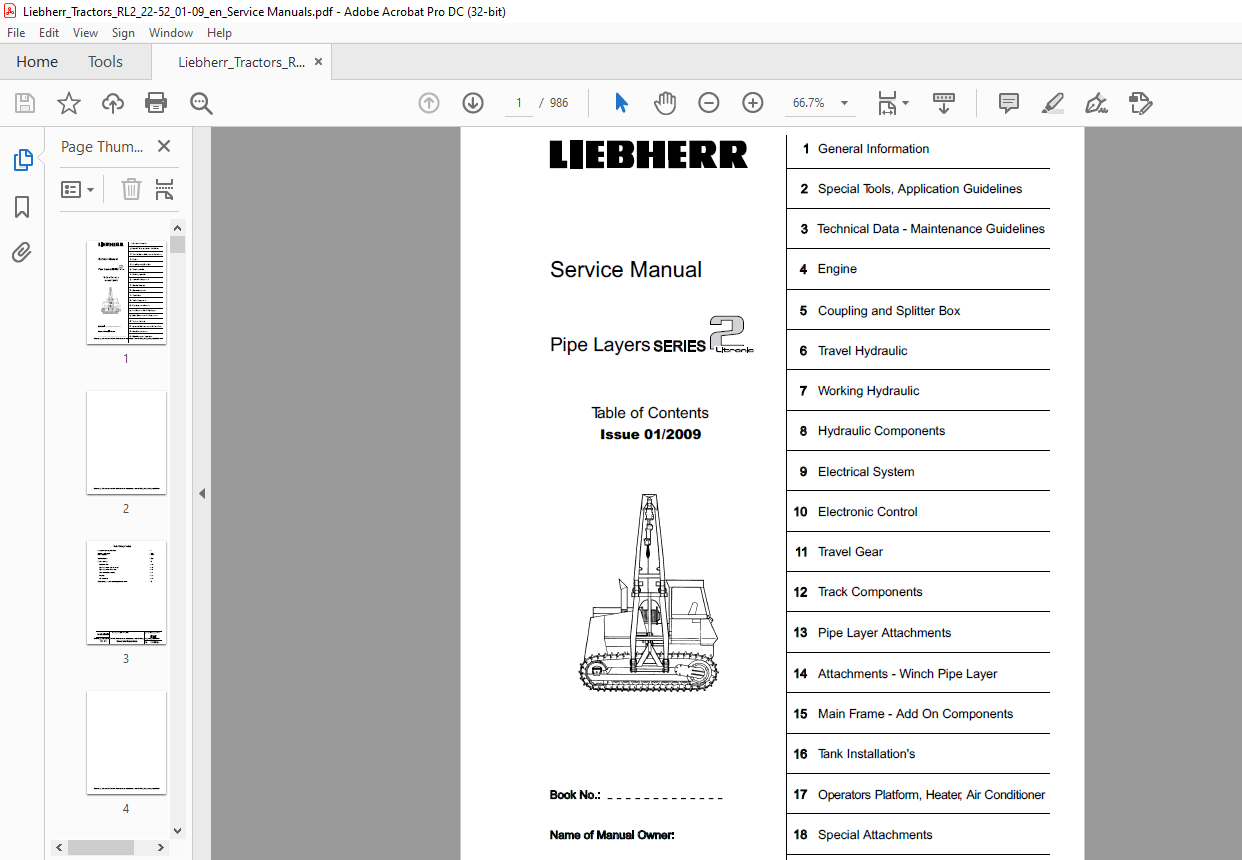The height and width of the screenshot is (860, 1242).
Task: Expand the fit page options arrow
Action: coord(905,103)
